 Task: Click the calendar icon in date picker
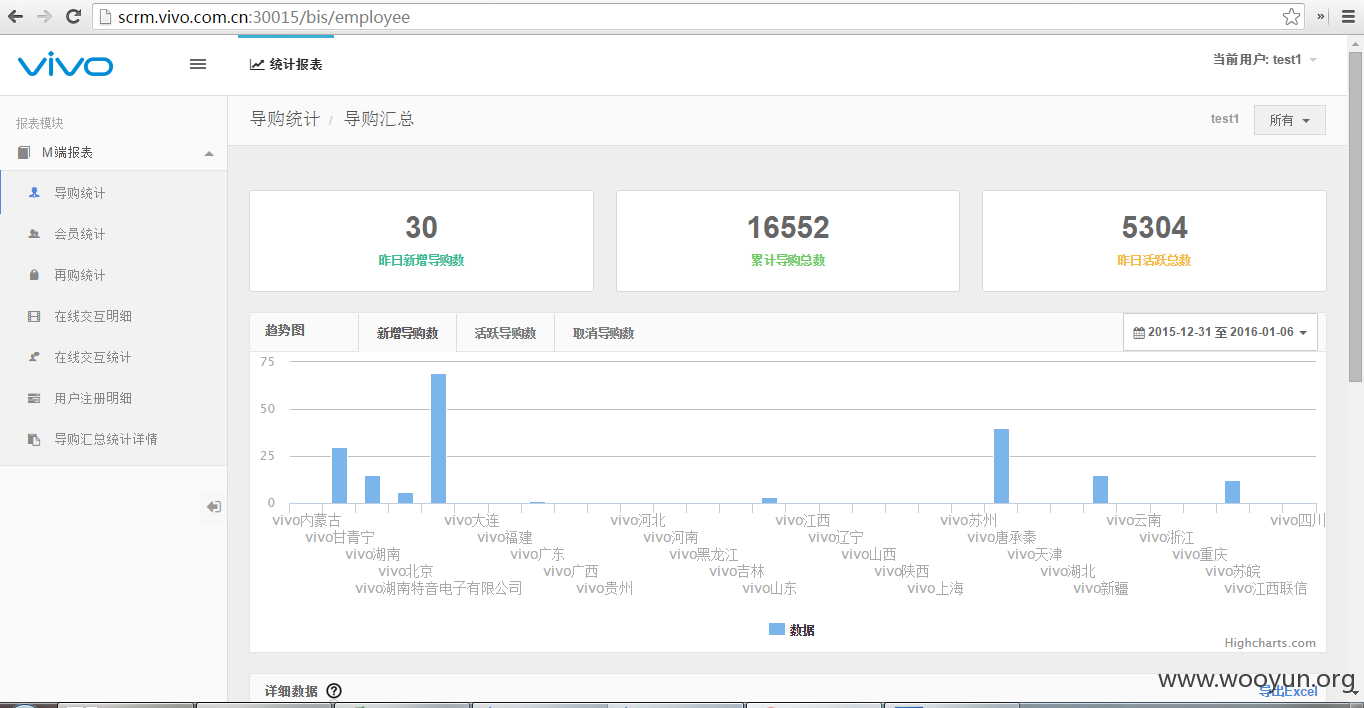tap(1139, 332)
